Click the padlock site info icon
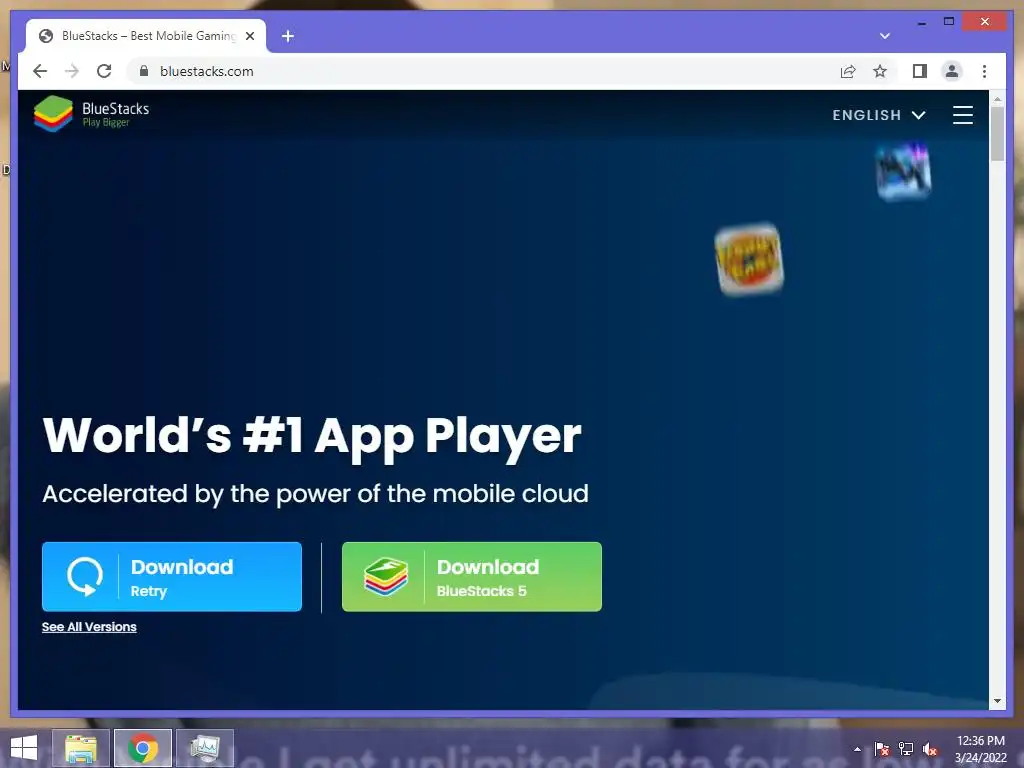This screenshot has width=1024, height=768. (144, 71)
